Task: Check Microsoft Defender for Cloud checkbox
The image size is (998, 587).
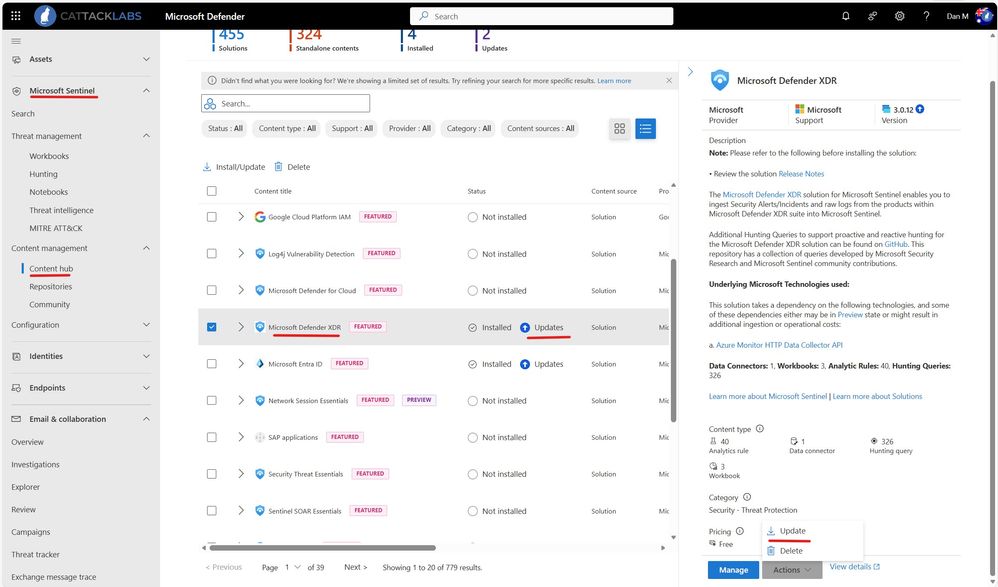Action: click(x=212, y=290)
